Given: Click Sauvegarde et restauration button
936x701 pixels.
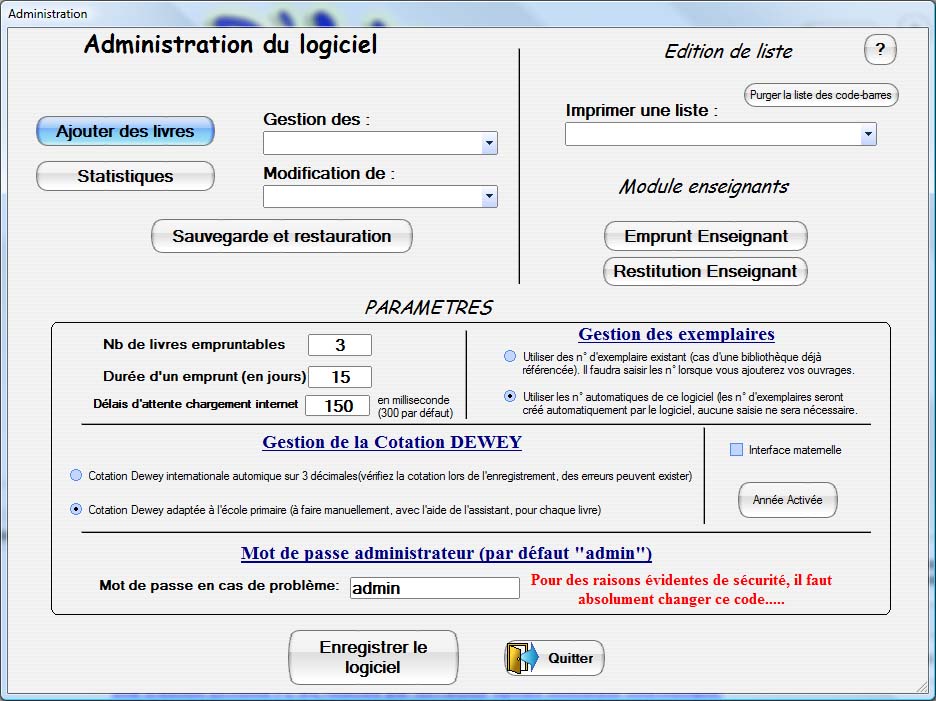Looking at the screenshot, I should click(x=281, y=237).
